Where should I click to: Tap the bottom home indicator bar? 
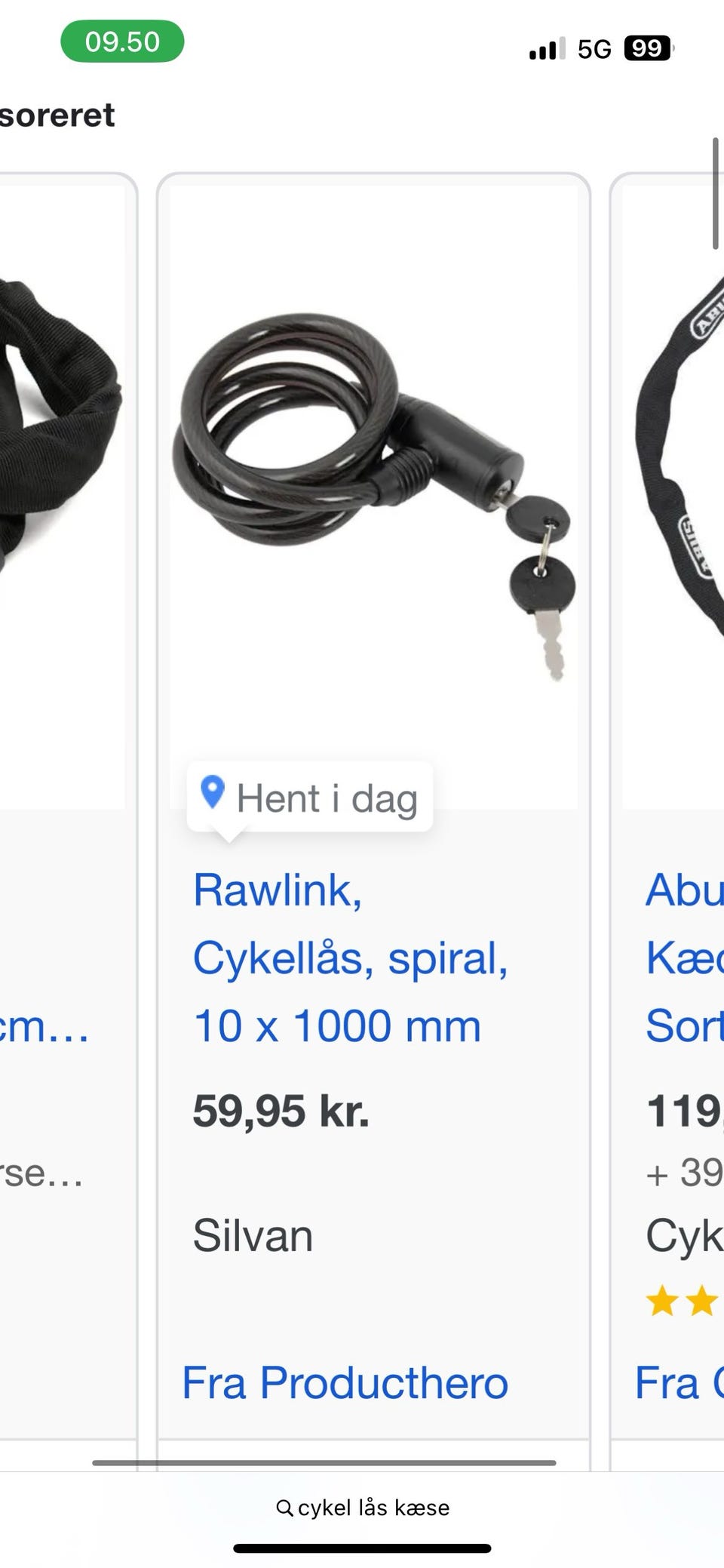point(362,1548)
